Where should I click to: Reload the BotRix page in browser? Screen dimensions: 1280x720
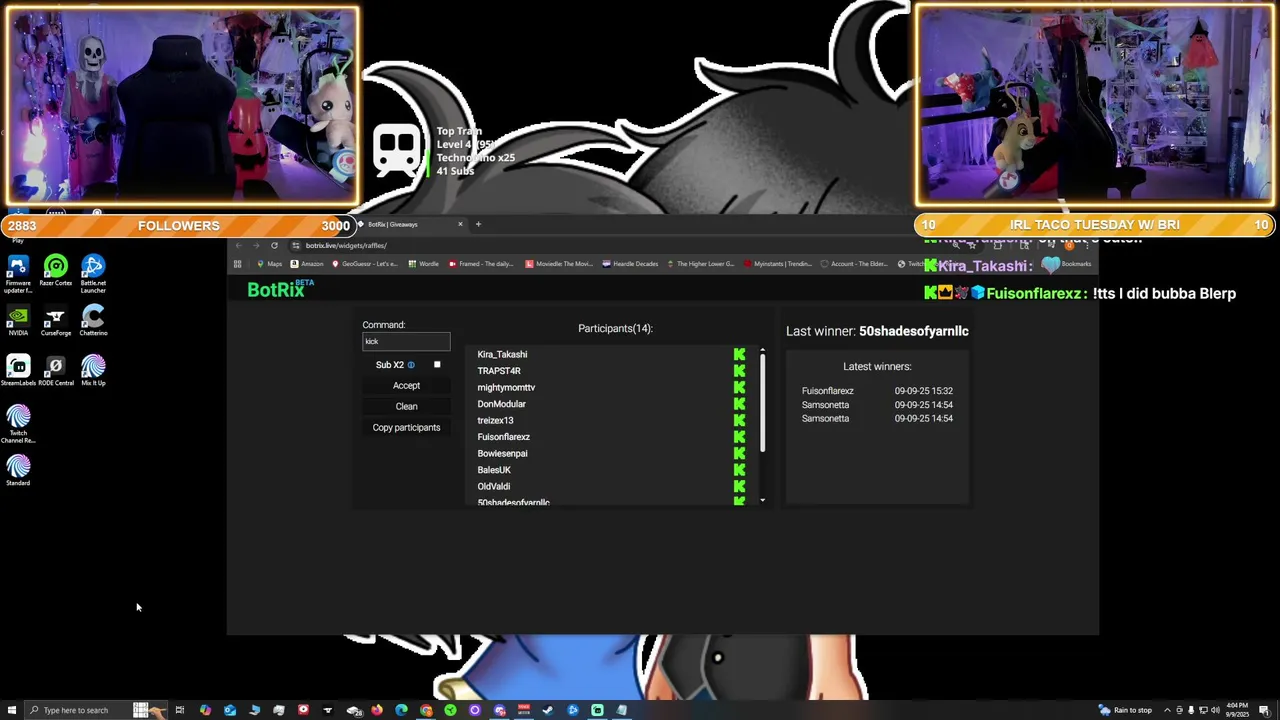(274, 245)
